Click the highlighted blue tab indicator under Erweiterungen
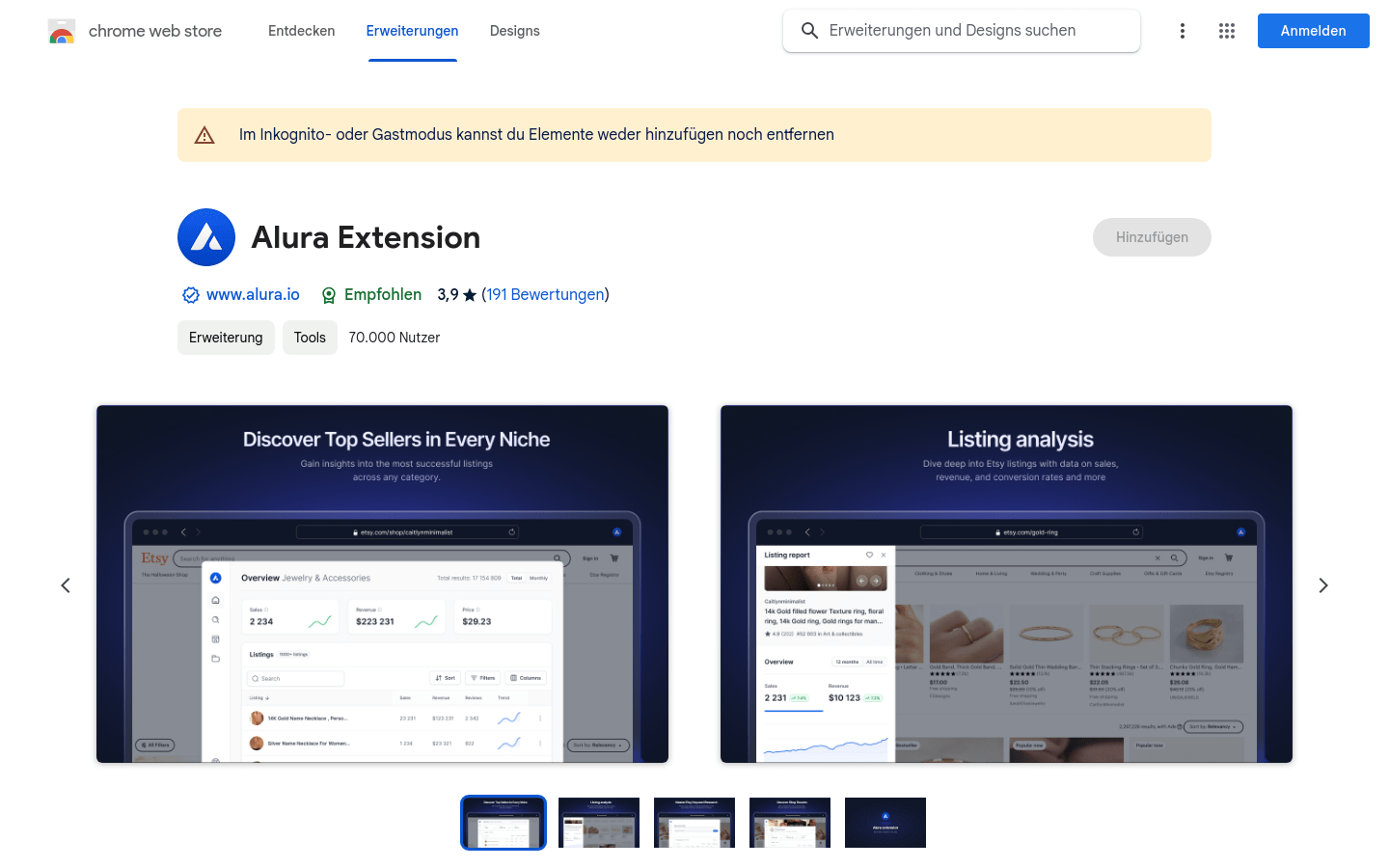Screen dimensions: 1389x868 point(412,61)
